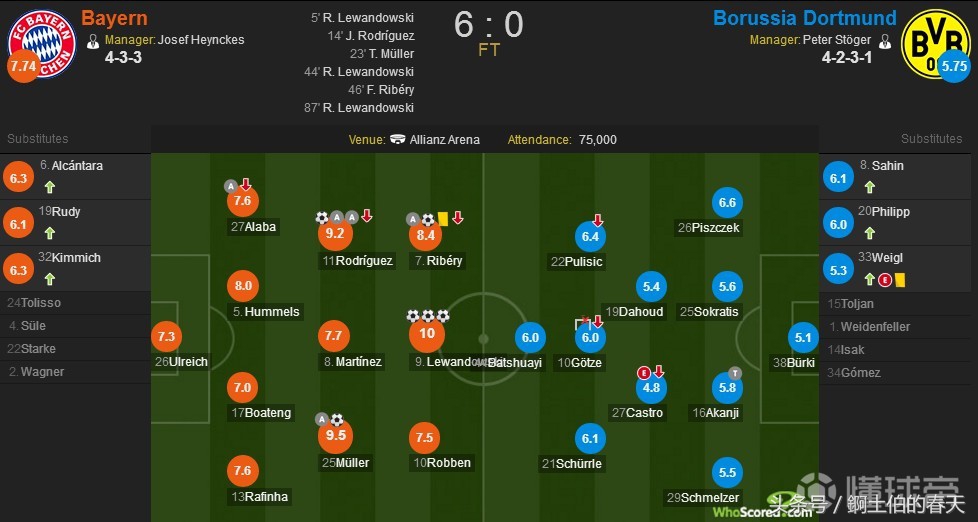
Task: Select substitute Sahin in Dortmund bench list
Action: [x=880, y=165]
